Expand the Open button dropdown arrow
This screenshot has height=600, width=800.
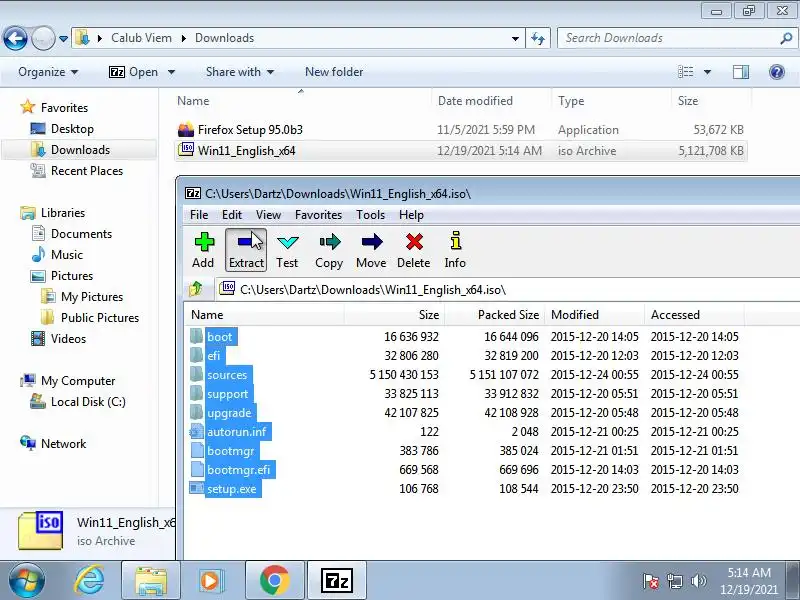point(171,72)
